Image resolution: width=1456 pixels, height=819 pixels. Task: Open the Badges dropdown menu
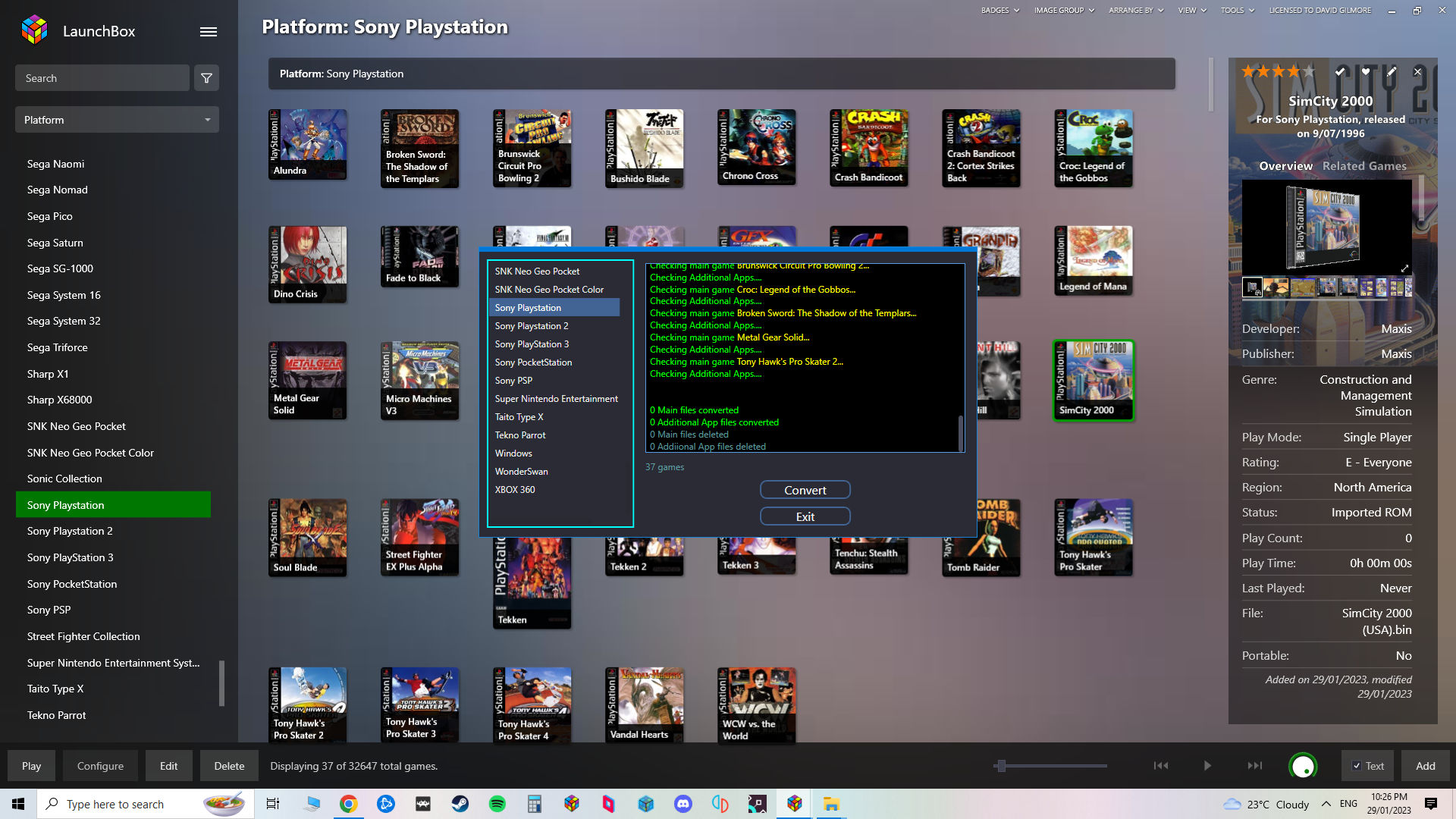coord(999,11)
